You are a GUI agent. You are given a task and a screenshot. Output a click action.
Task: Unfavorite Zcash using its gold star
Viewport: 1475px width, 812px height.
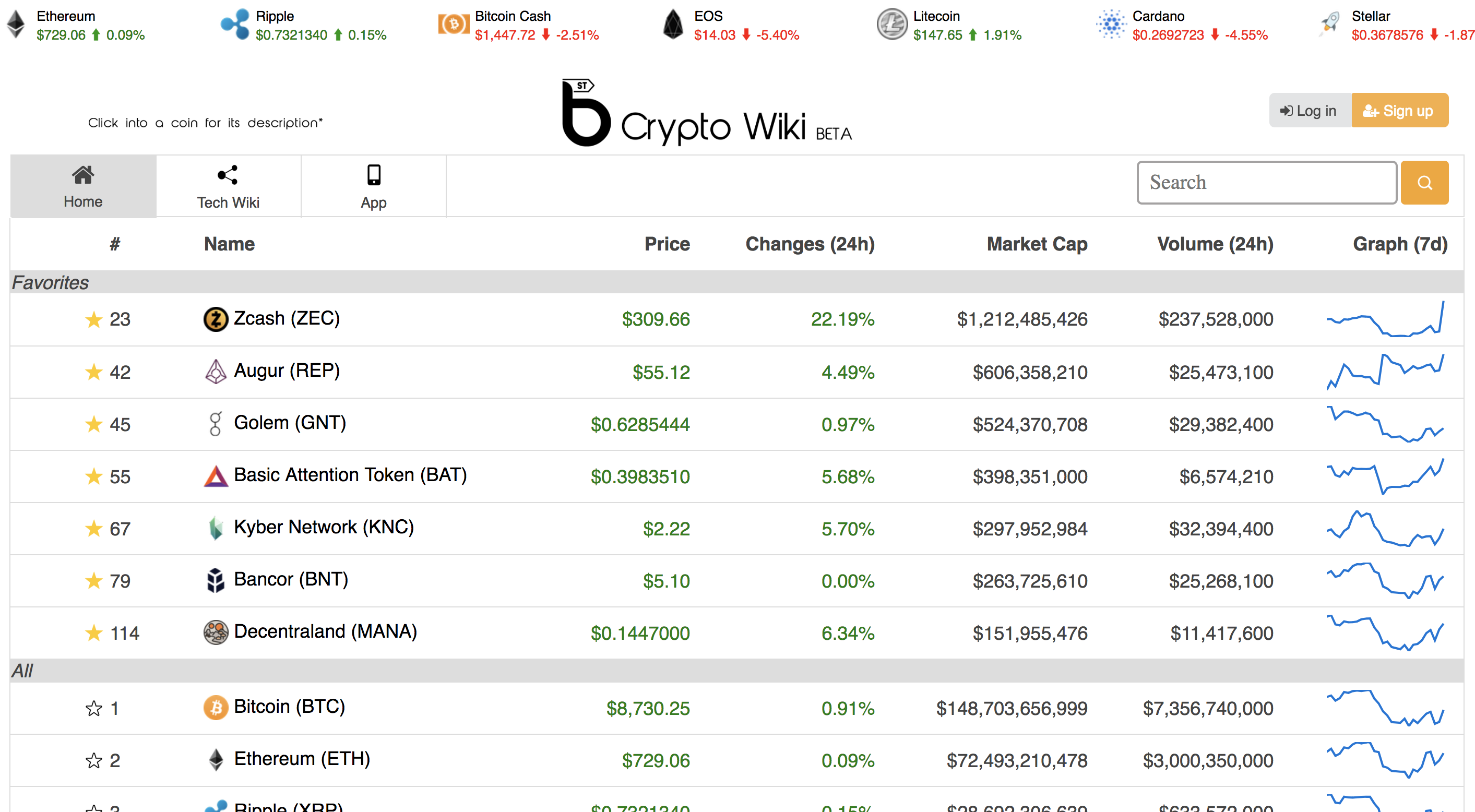pos(93,319)
